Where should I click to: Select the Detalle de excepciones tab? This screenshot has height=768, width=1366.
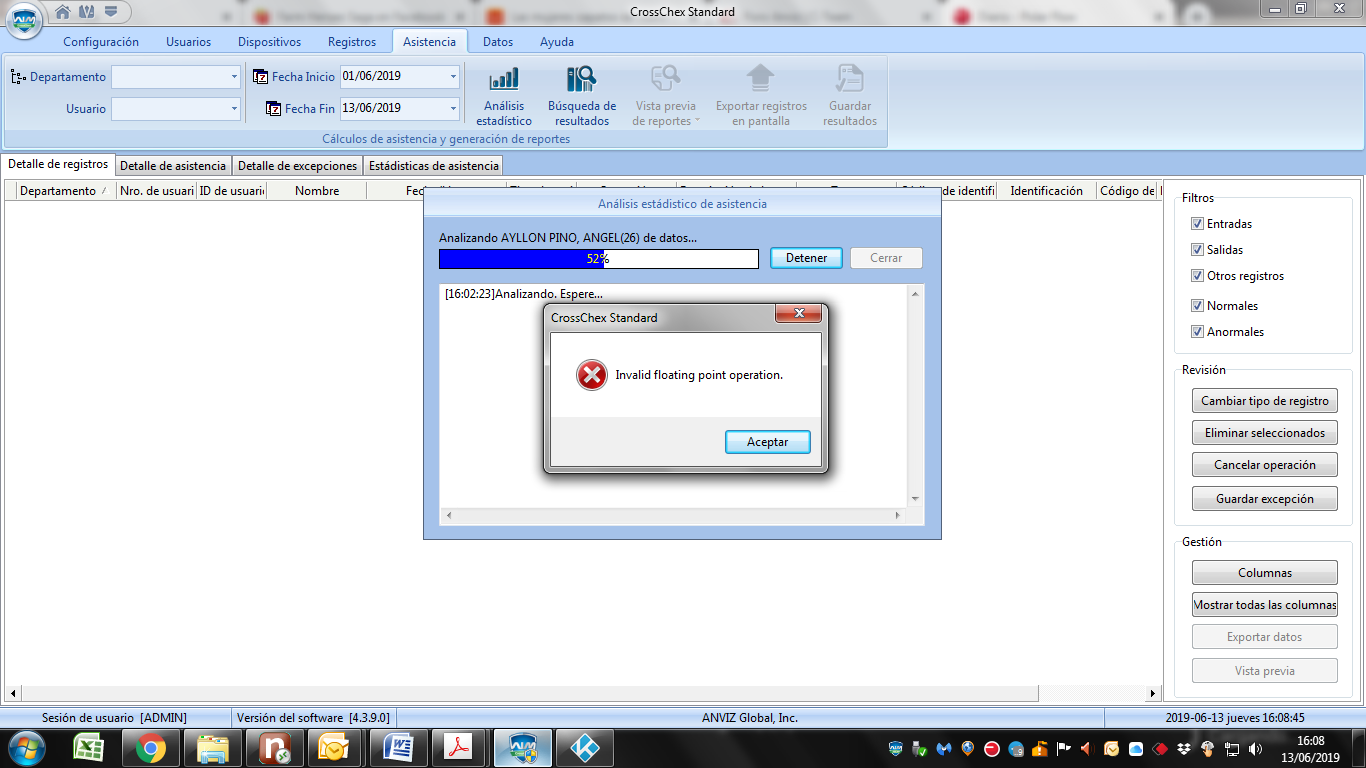pos(297,166)
